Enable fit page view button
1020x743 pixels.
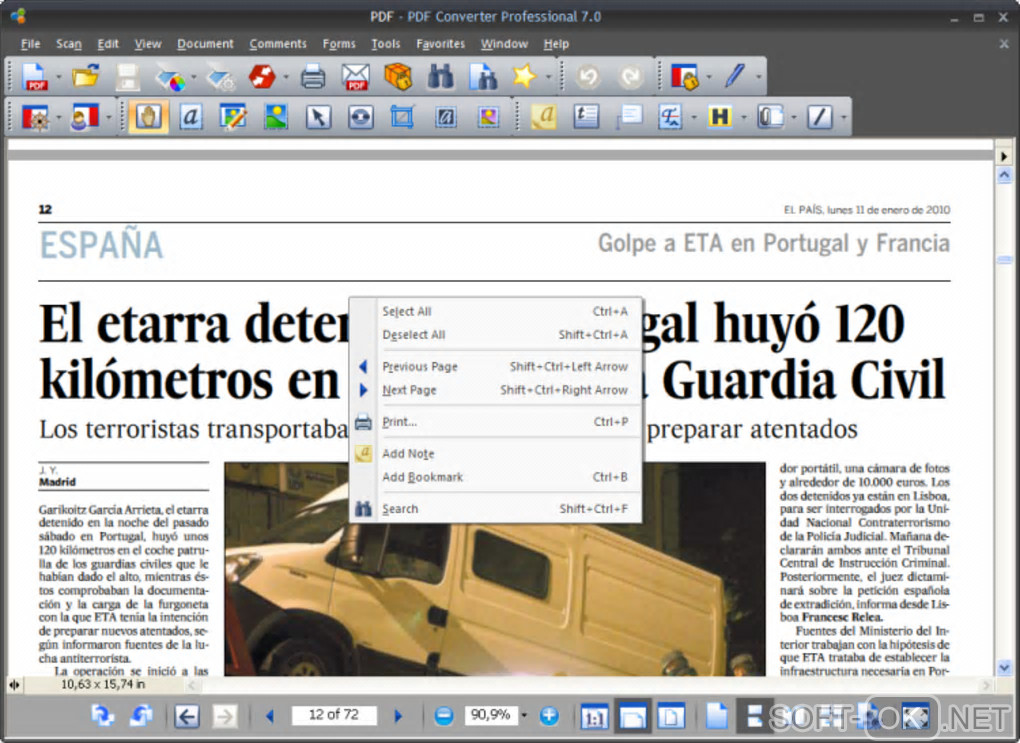pos(671,716)
